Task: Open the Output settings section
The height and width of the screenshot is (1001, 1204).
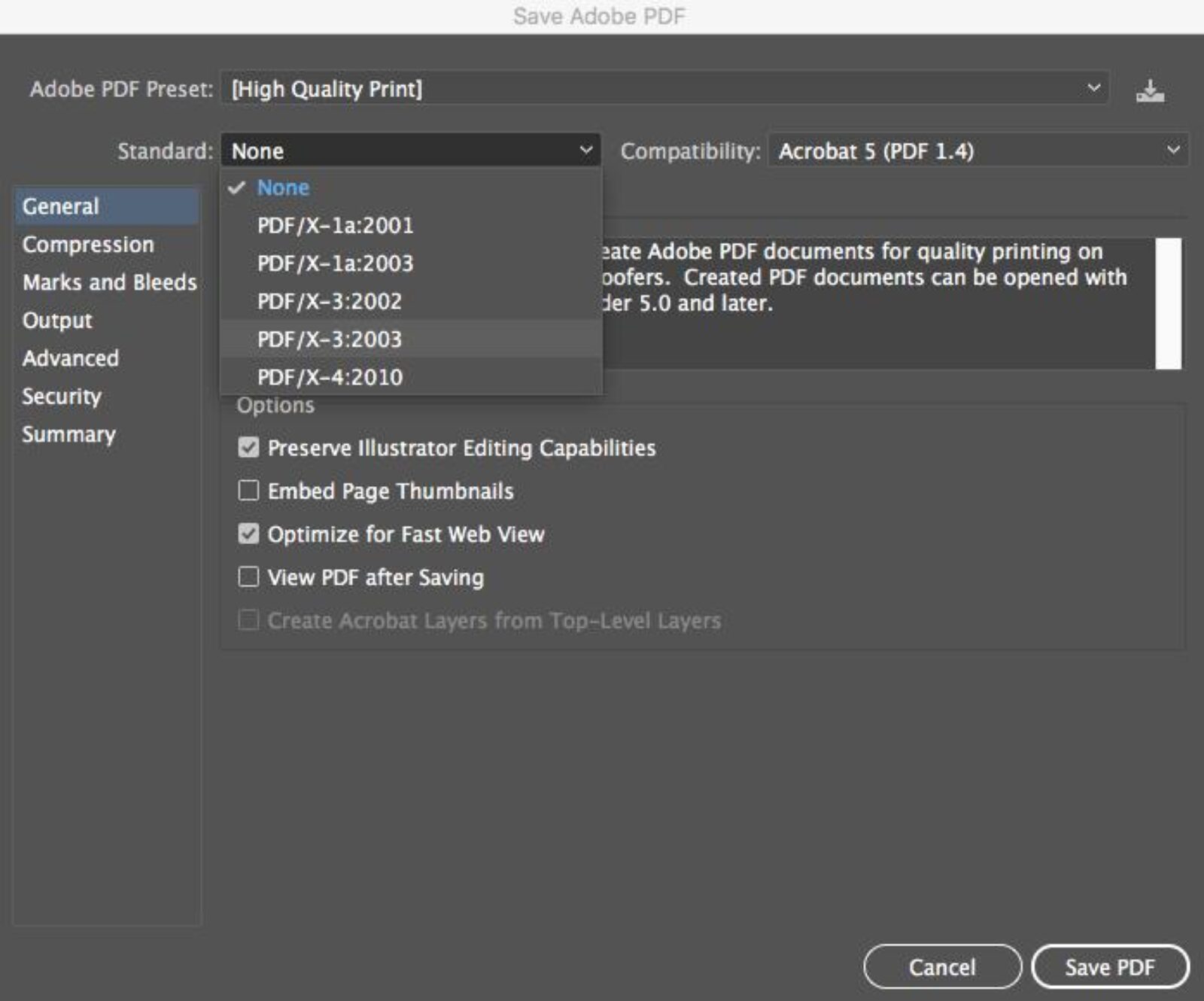Action: coord(107,320)
